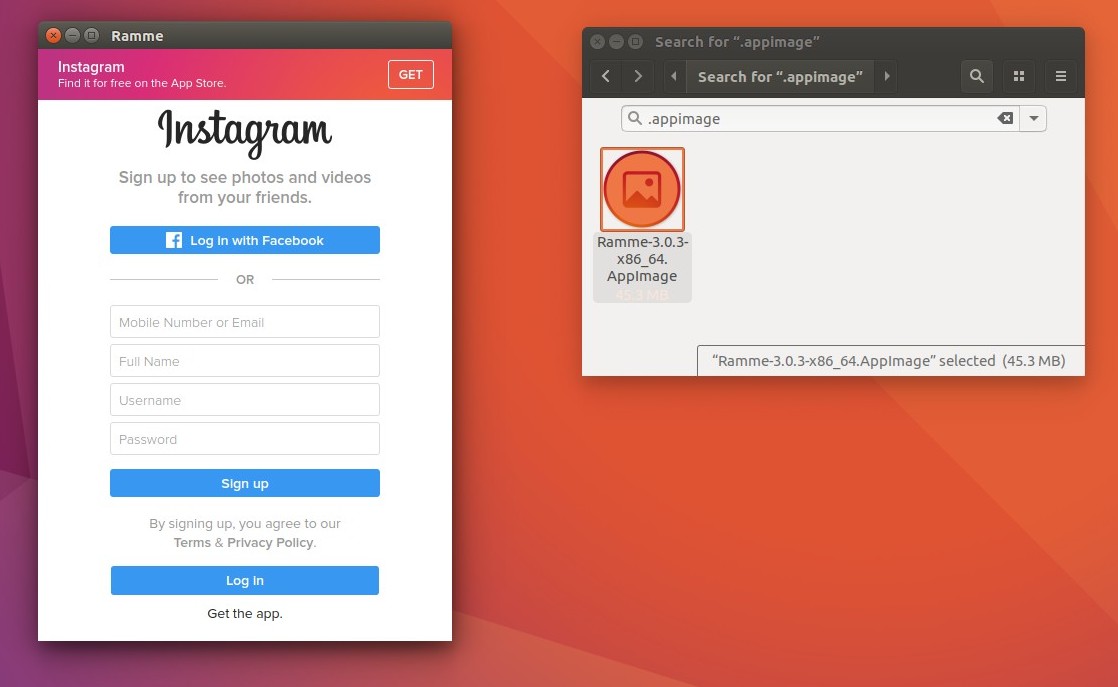Close the Ramme window
The height and width of the screenshot is (687, 1118).
[x=53, y=35]
